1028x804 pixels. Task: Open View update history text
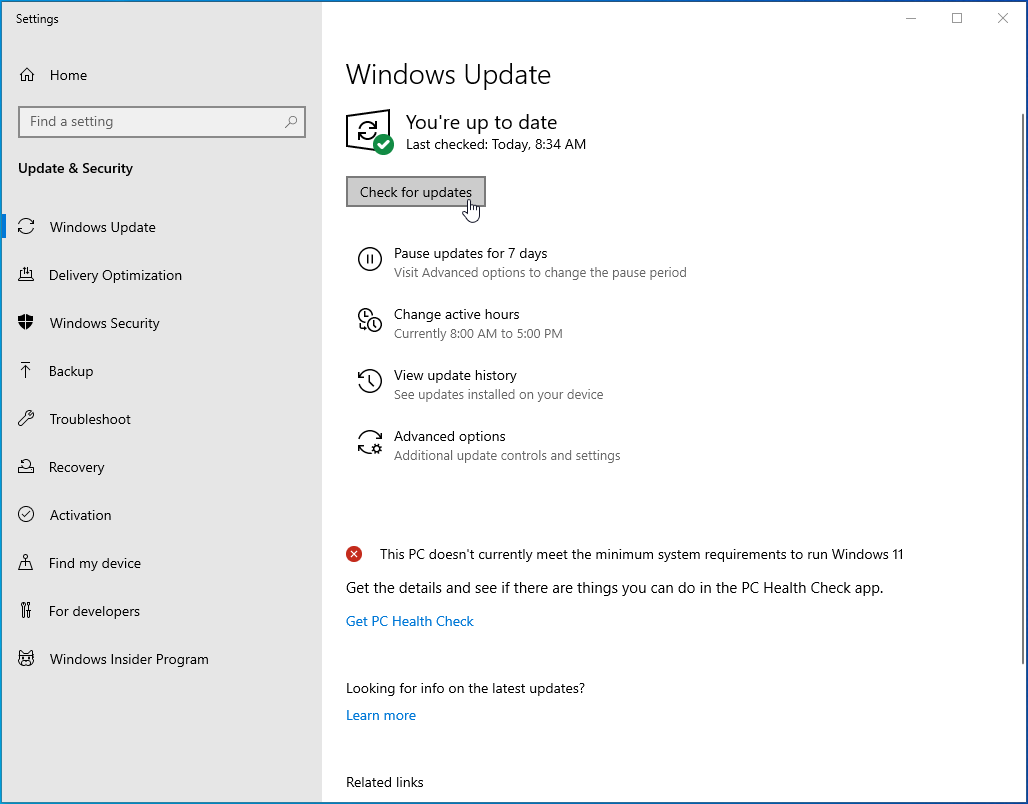point(455,375)
